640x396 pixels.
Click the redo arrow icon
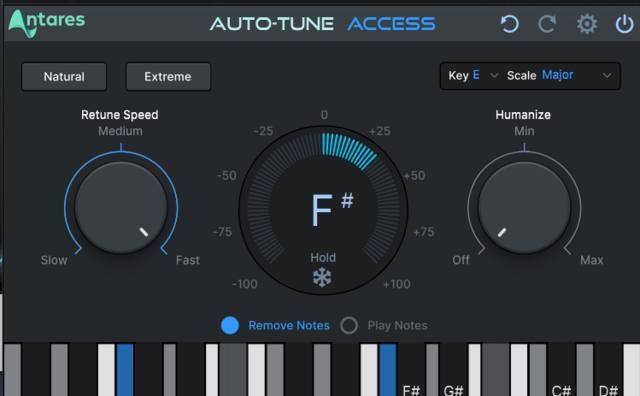click(547, 24)
